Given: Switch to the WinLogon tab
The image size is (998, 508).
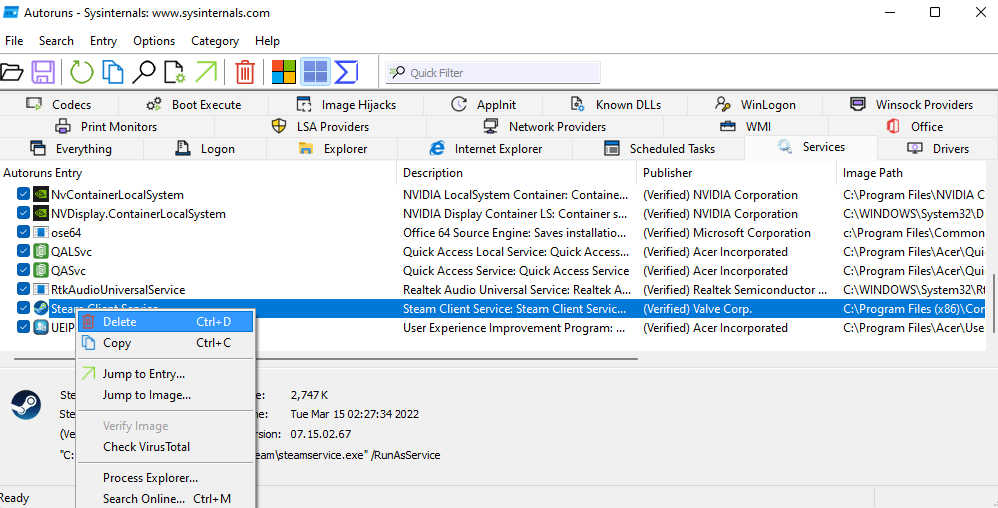Looking at the screenshot, I should (756, 105).
